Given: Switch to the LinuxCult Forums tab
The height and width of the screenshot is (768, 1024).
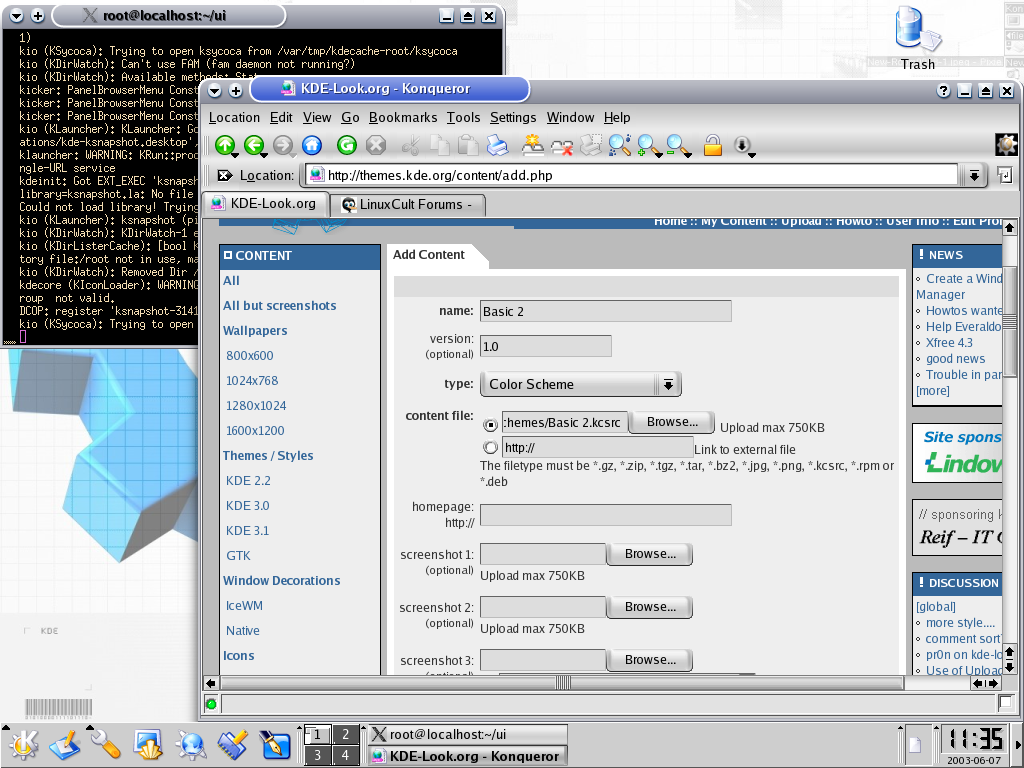Looking at the screenshot, I should point(408,204).
